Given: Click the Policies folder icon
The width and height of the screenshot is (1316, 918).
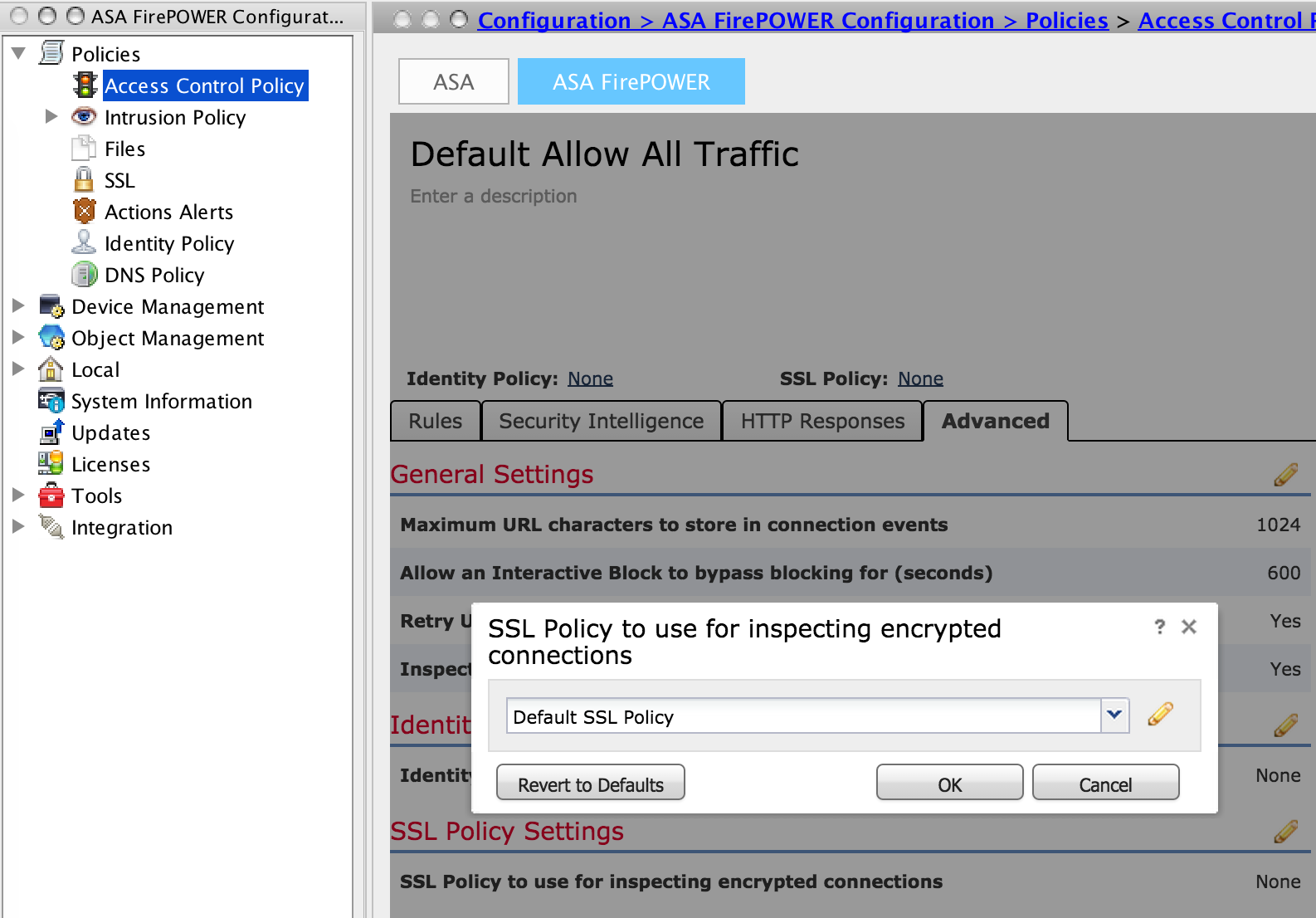Looking at the screenshot, I should click(x=51, y=53).
